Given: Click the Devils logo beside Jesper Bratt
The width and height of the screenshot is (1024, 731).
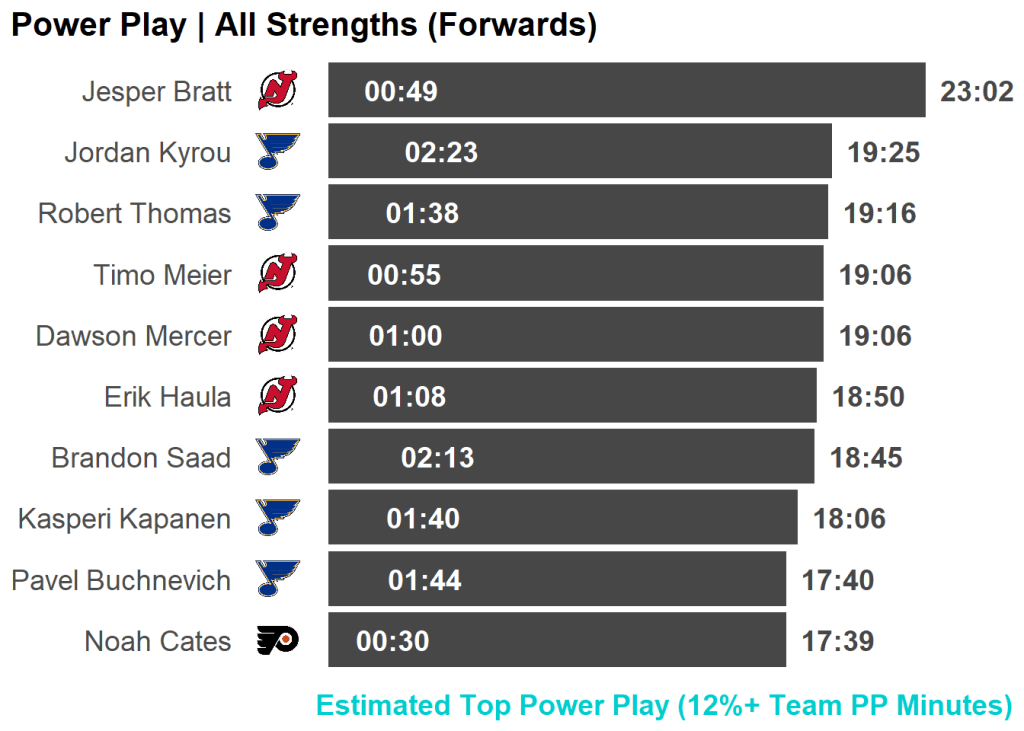Looking at the screenshot, I should [277, 91].
